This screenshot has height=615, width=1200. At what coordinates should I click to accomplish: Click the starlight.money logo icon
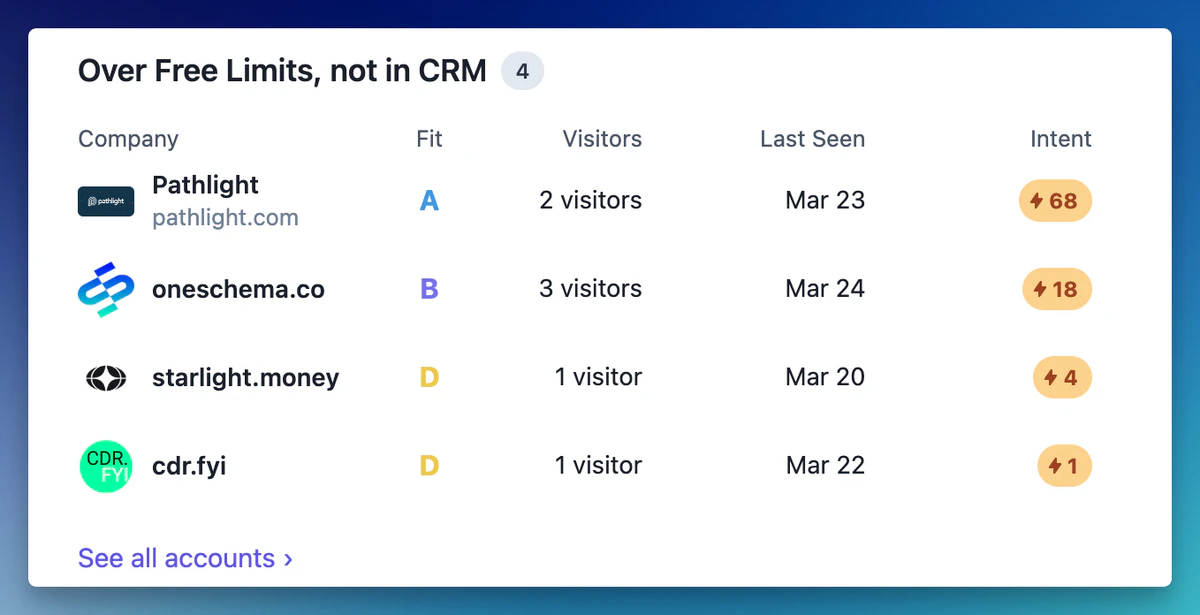(106, 378)
